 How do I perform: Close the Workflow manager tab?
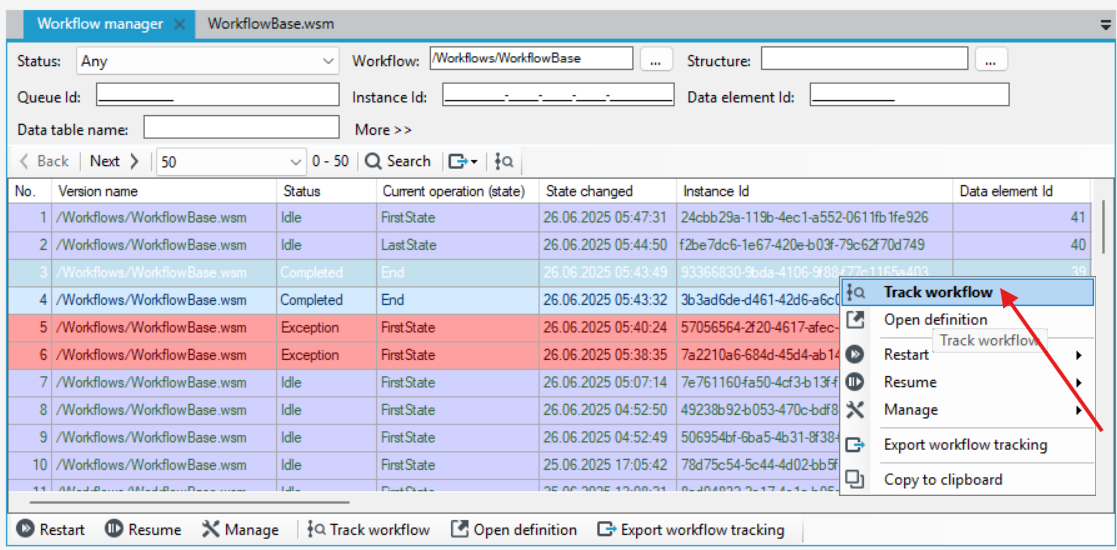(x=180, y=24)
